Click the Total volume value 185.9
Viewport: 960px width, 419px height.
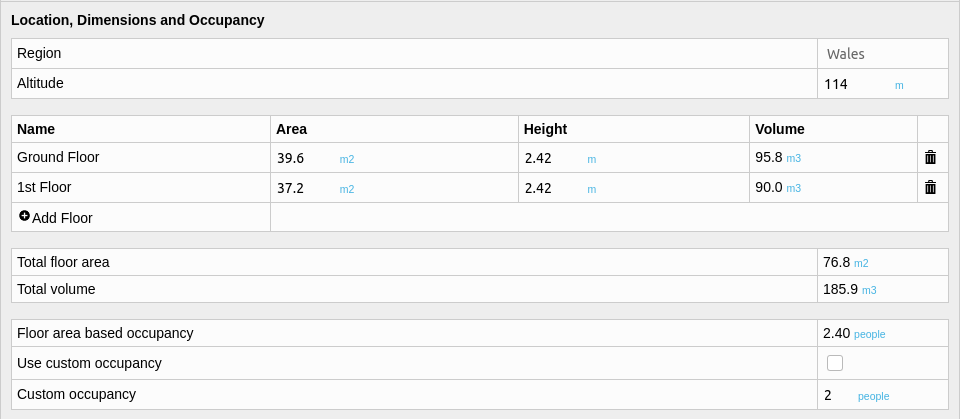[840, 289]
